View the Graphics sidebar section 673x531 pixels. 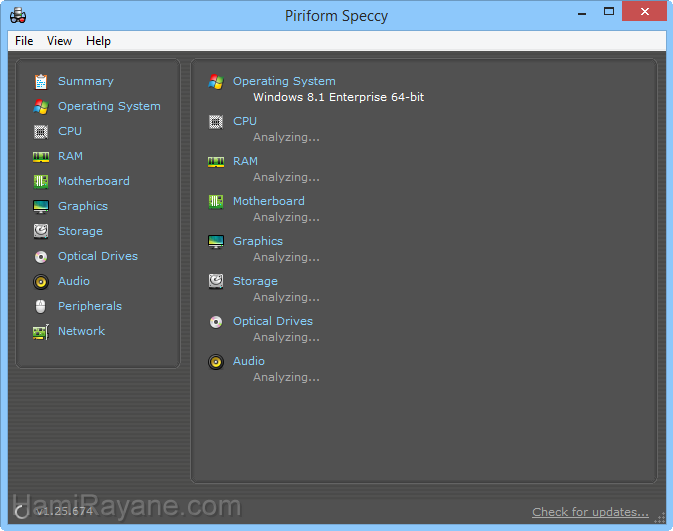[x=83, y=206]
